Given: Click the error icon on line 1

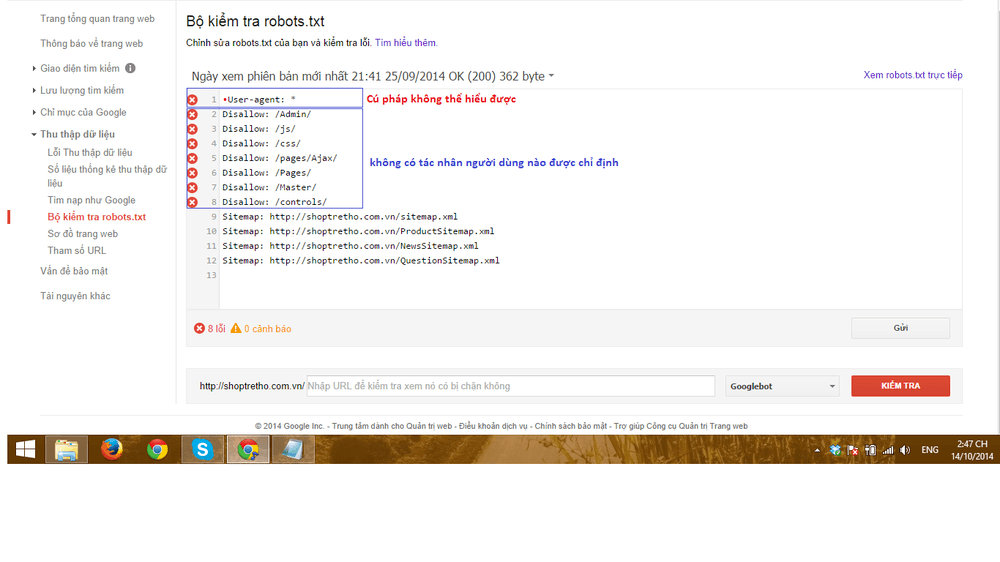Looking at the screenshot, I should coord(192,100).
